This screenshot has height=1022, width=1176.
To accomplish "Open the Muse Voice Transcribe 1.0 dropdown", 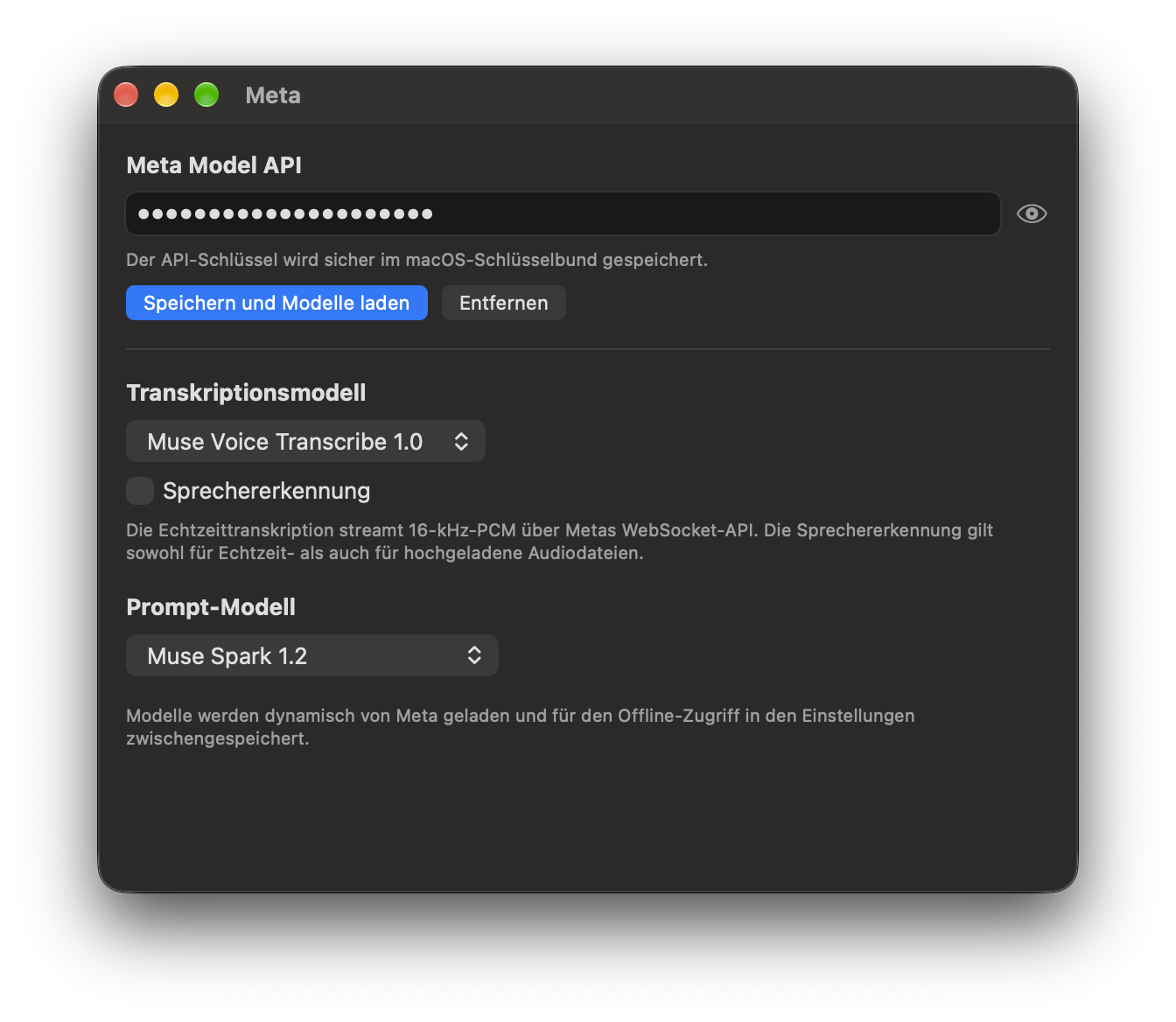I will point(305,441).
